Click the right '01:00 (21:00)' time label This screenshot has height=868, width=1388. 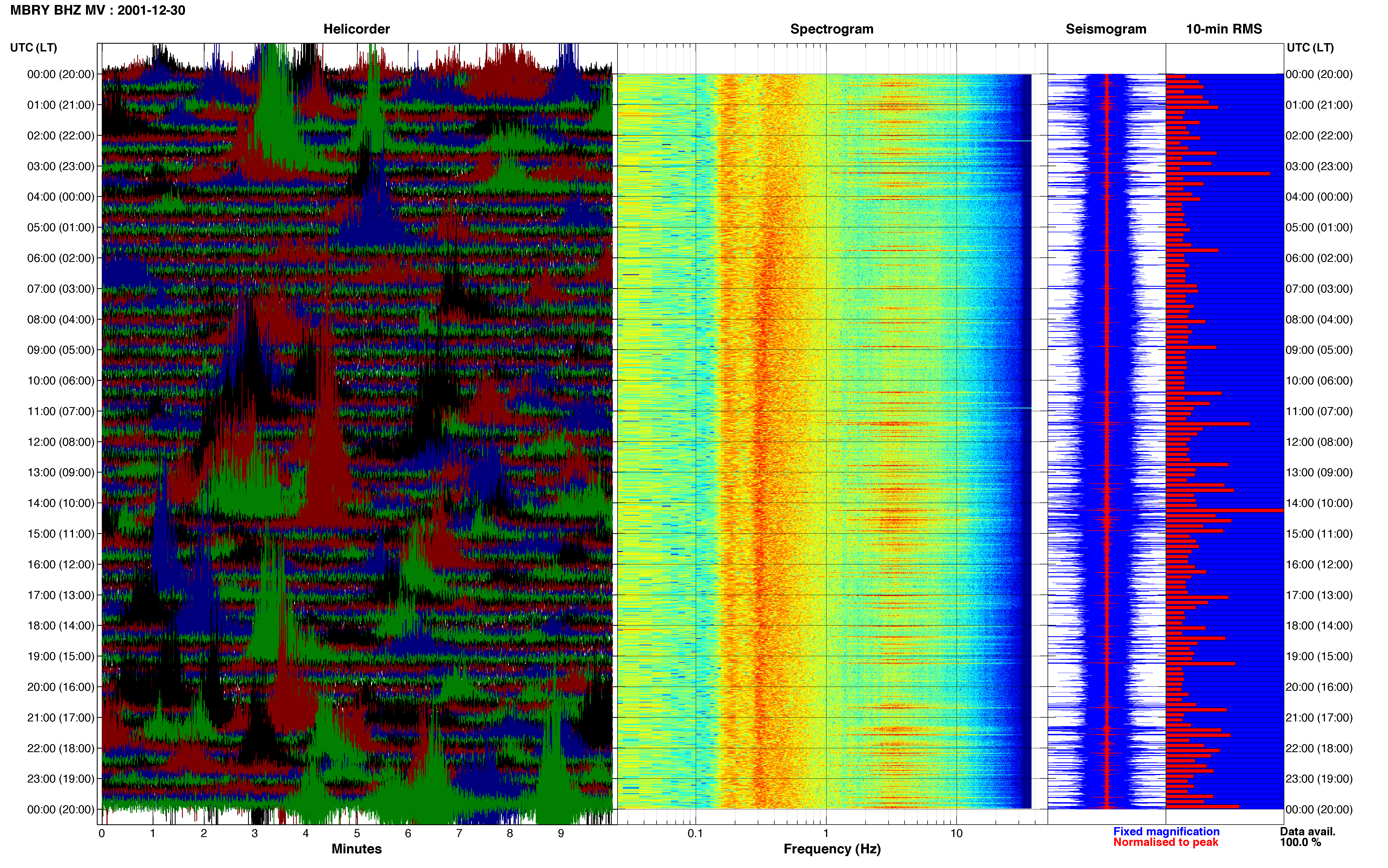1319,105
